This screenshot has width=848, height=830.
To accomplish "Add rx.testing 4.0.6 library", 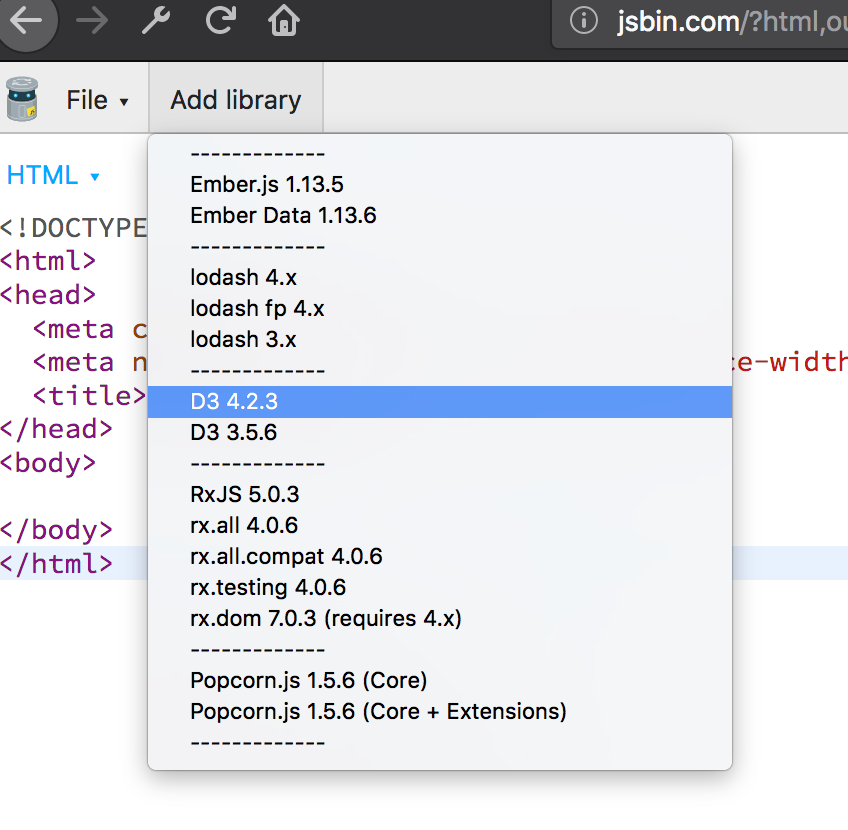I will pos(440,587).
